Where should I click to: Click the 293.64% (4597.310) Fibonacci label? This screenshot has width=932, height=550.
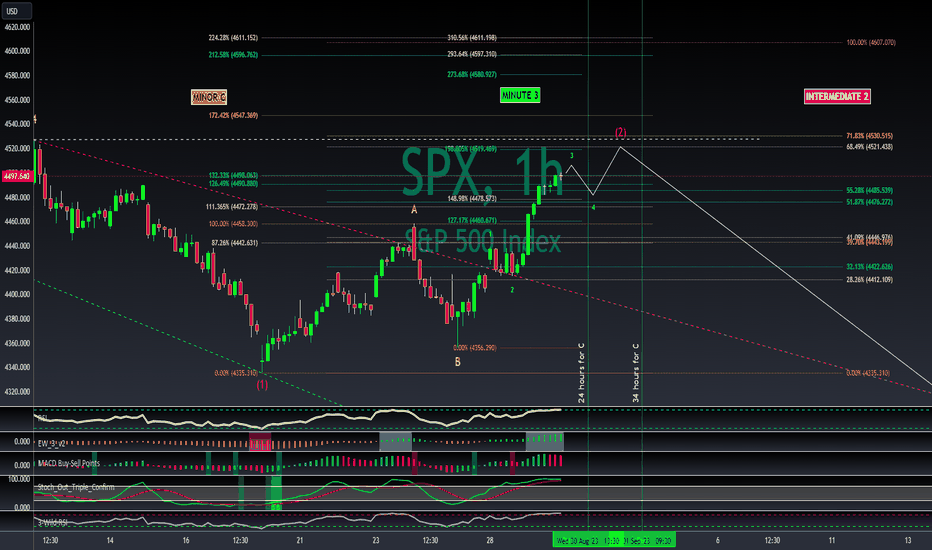tap(472, 54)
